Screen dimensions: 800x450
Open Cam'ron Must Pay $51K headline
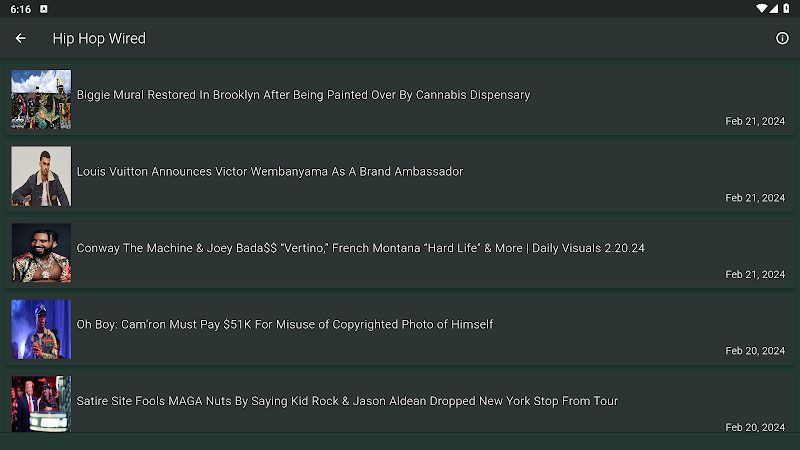click(x=285, y=324)
